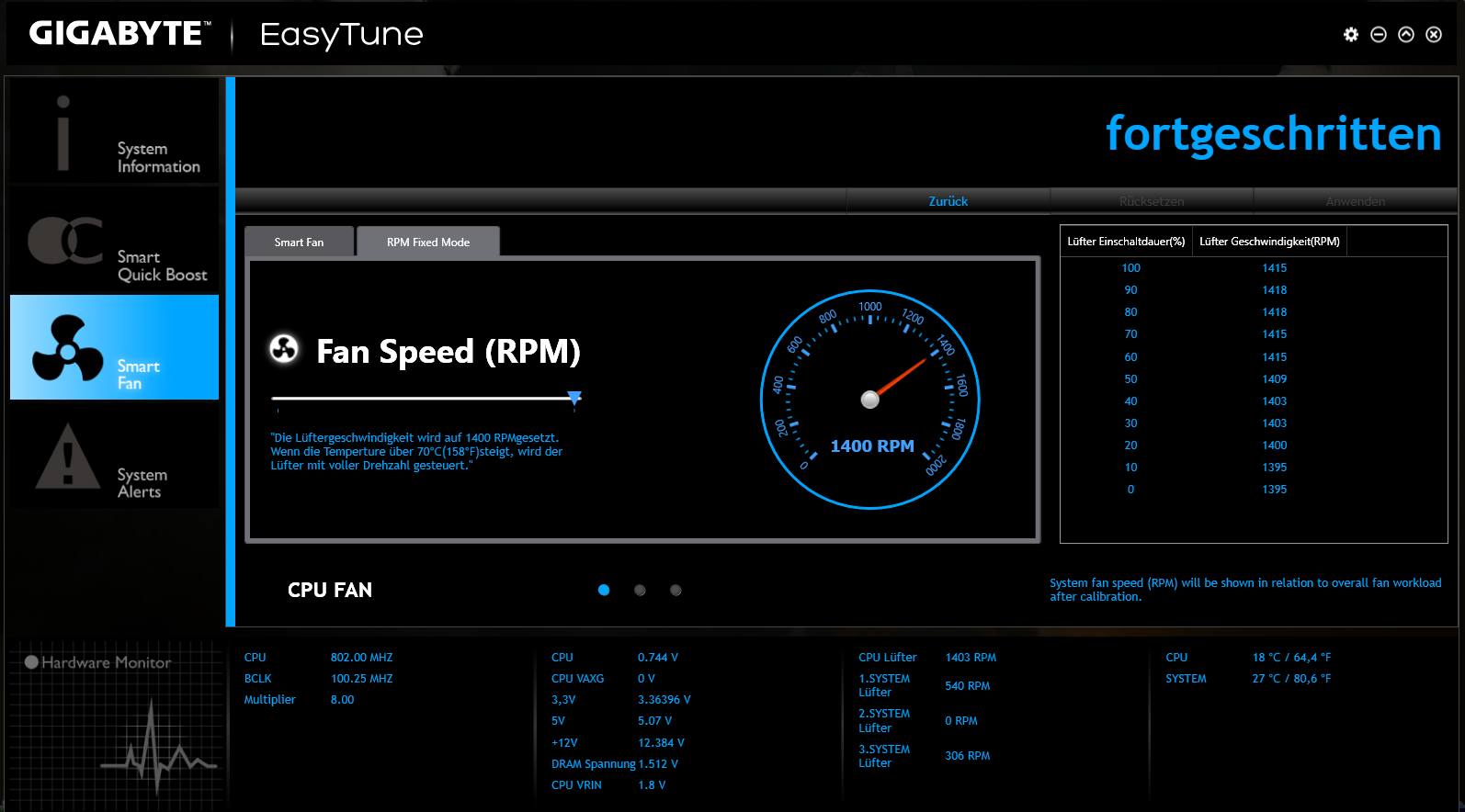The width and height of the screenshot is (1465, 812).
Task: Click the 1400 RPM gauge reading
Action: click(x=872, y=445)
